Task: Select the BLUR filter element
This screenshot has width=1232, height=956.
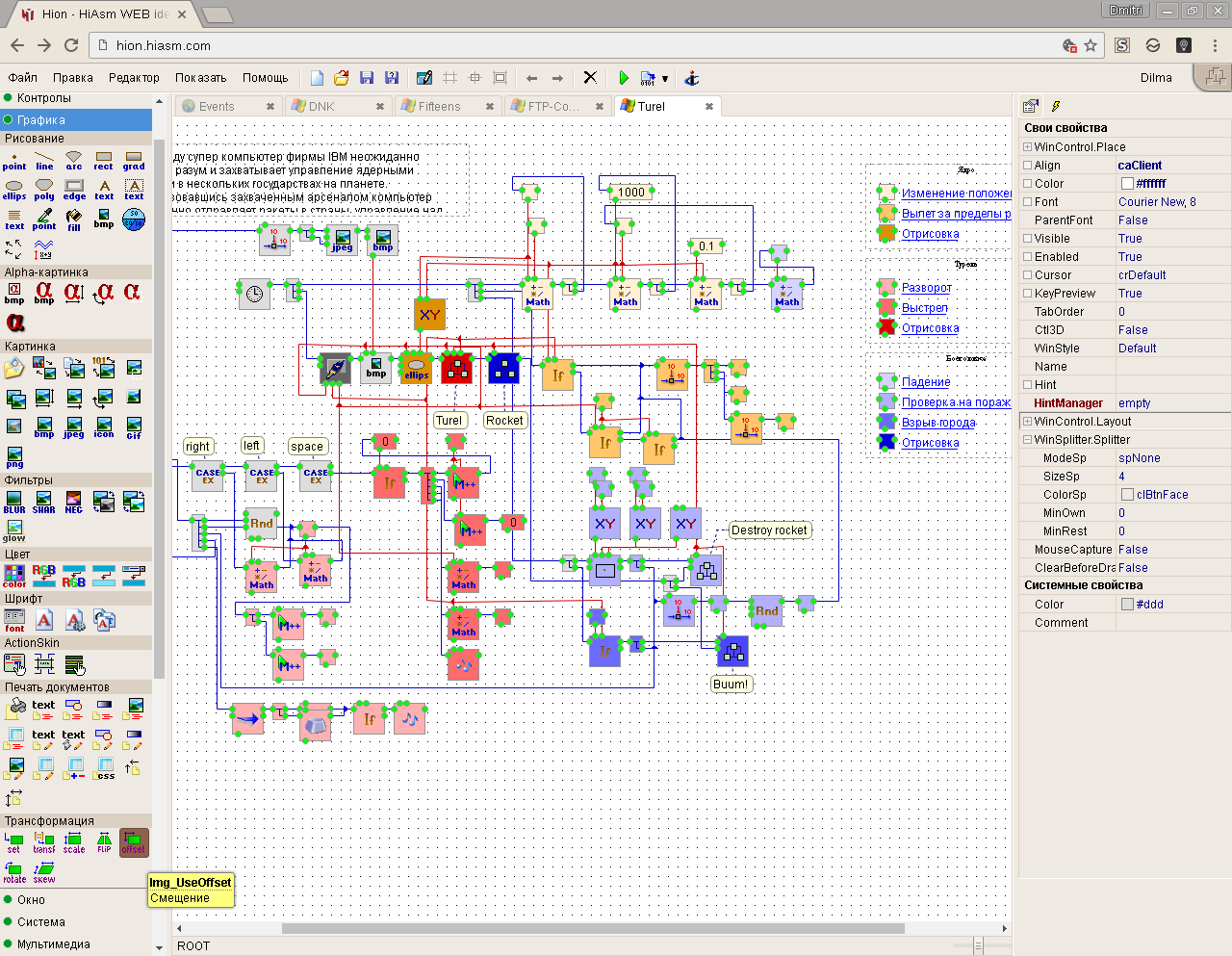Action: pyautogui.click(x=14, y=503)
